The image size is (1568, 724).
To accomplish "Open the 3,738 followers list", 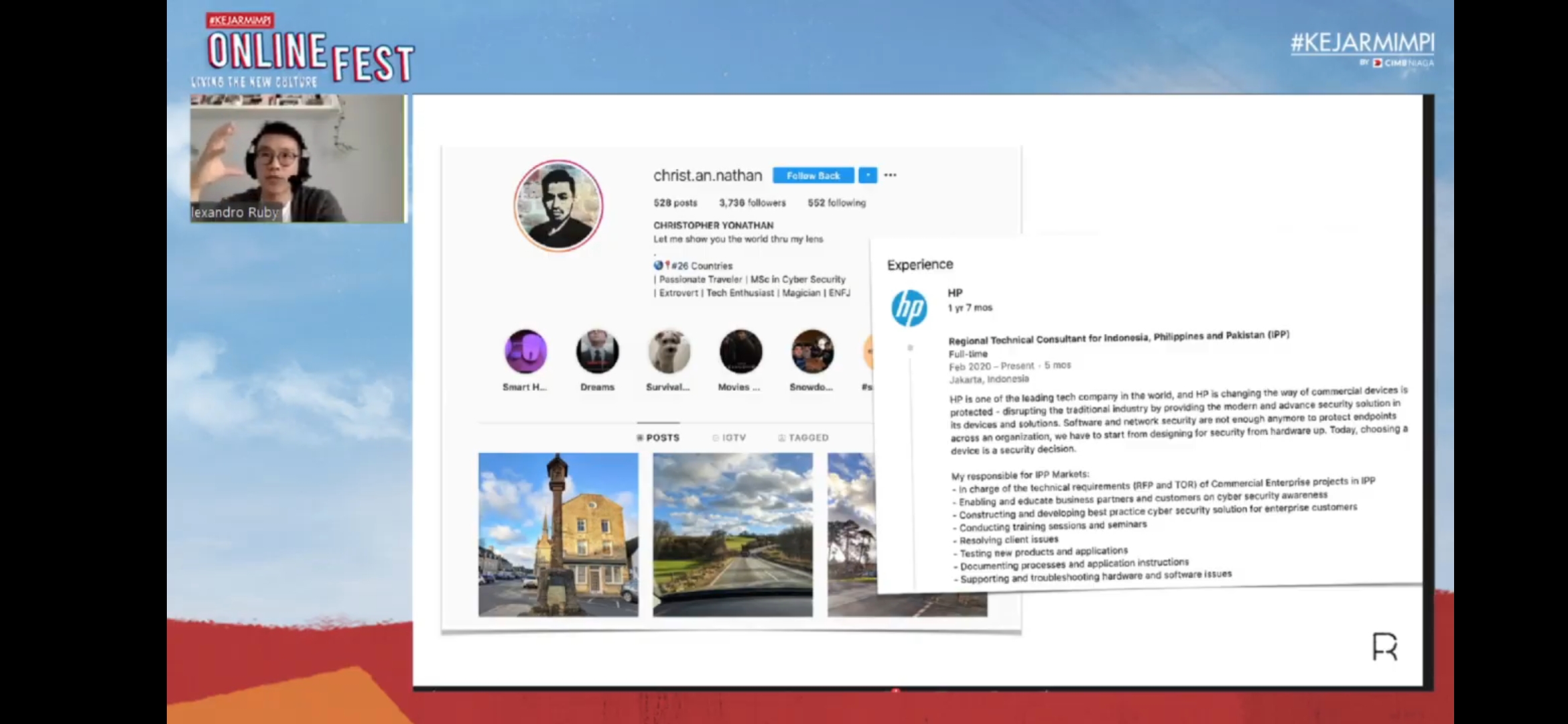I will tap(752, 202).
